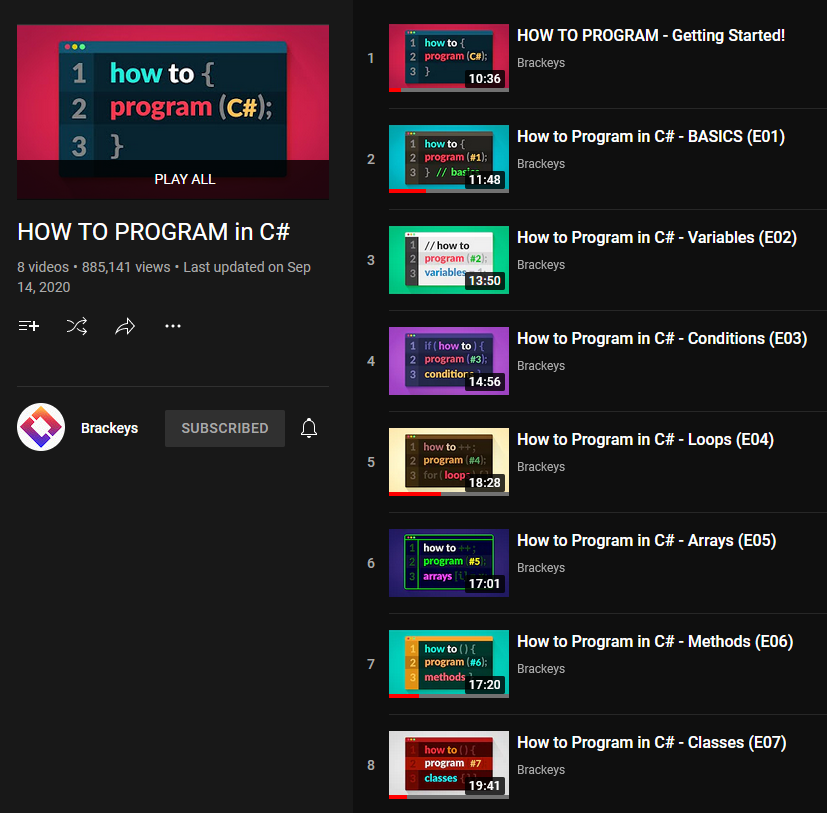Click the red watch-progress bar on Methods E06
Image resolution: width=827 pixels, height=813 pixels.
coord(403,696)
